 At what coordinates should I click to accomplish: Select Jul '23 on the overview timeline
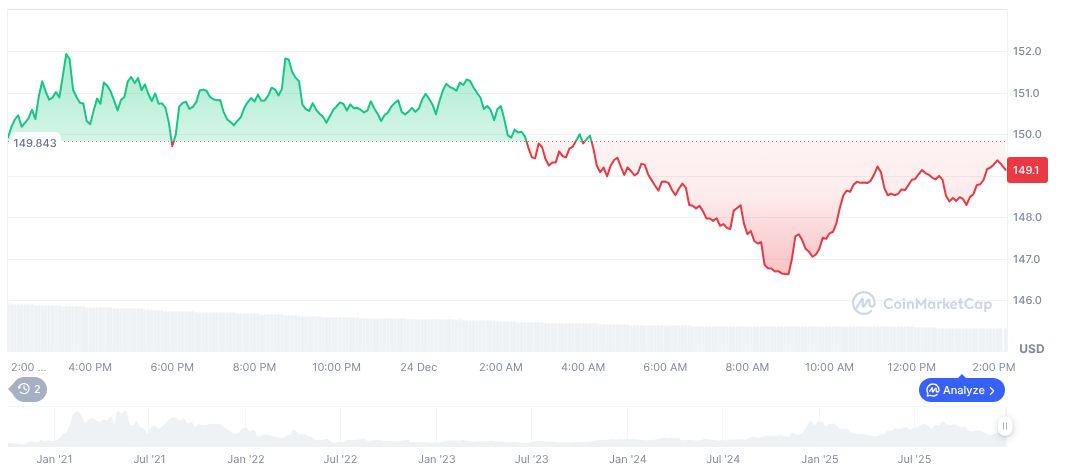pyautogui.click(x=531, y=459)
